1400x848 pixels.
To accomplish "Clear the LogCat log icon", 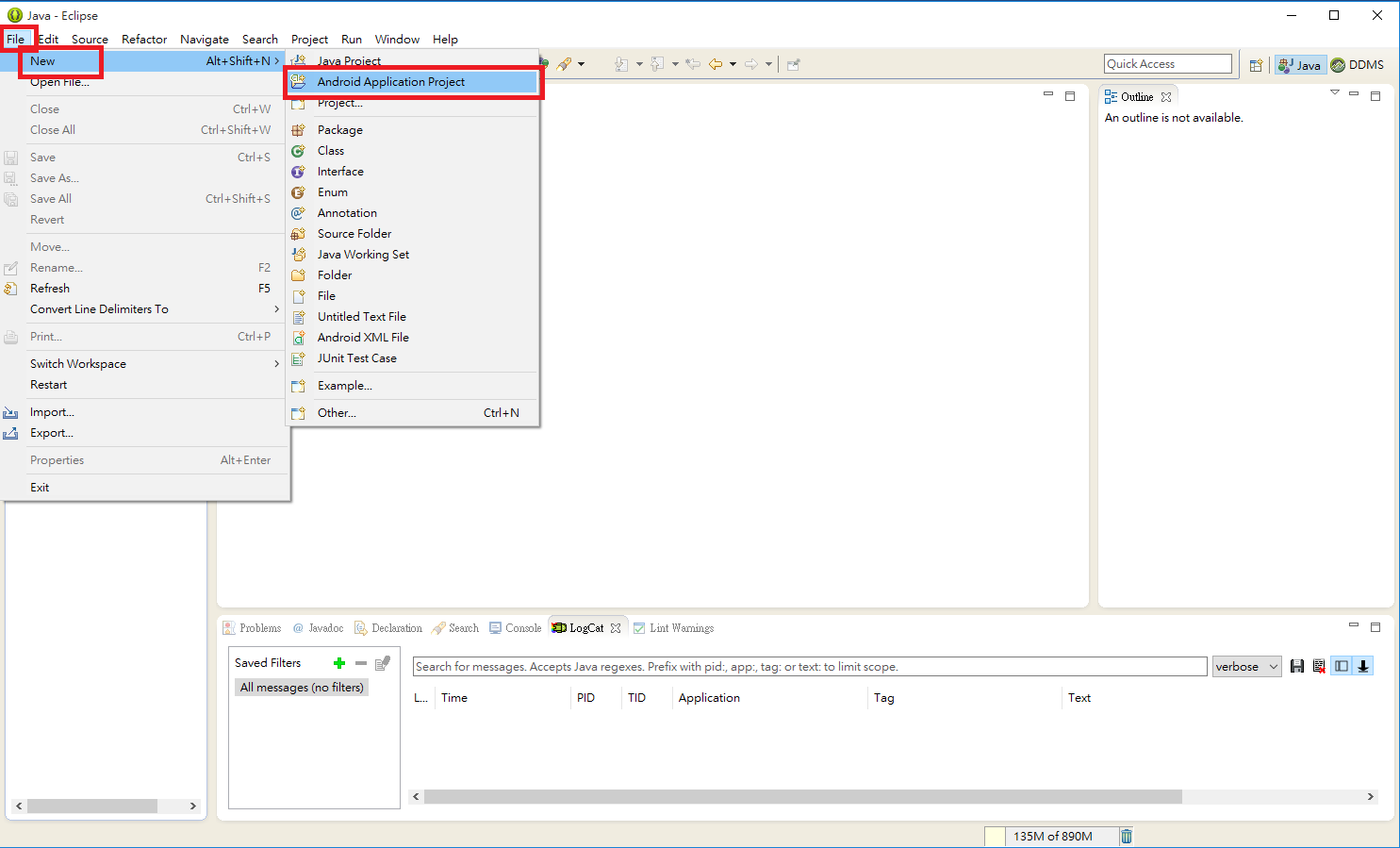I will click(1319, 666).
